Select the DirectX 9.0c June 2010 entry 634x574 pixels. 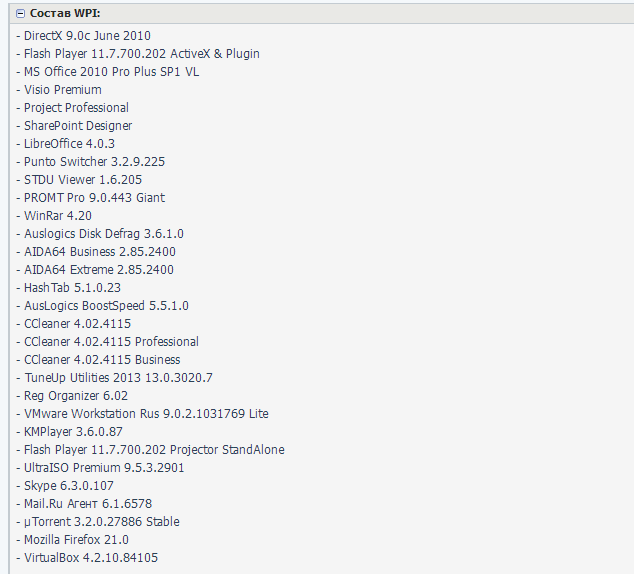pos(87,36)
